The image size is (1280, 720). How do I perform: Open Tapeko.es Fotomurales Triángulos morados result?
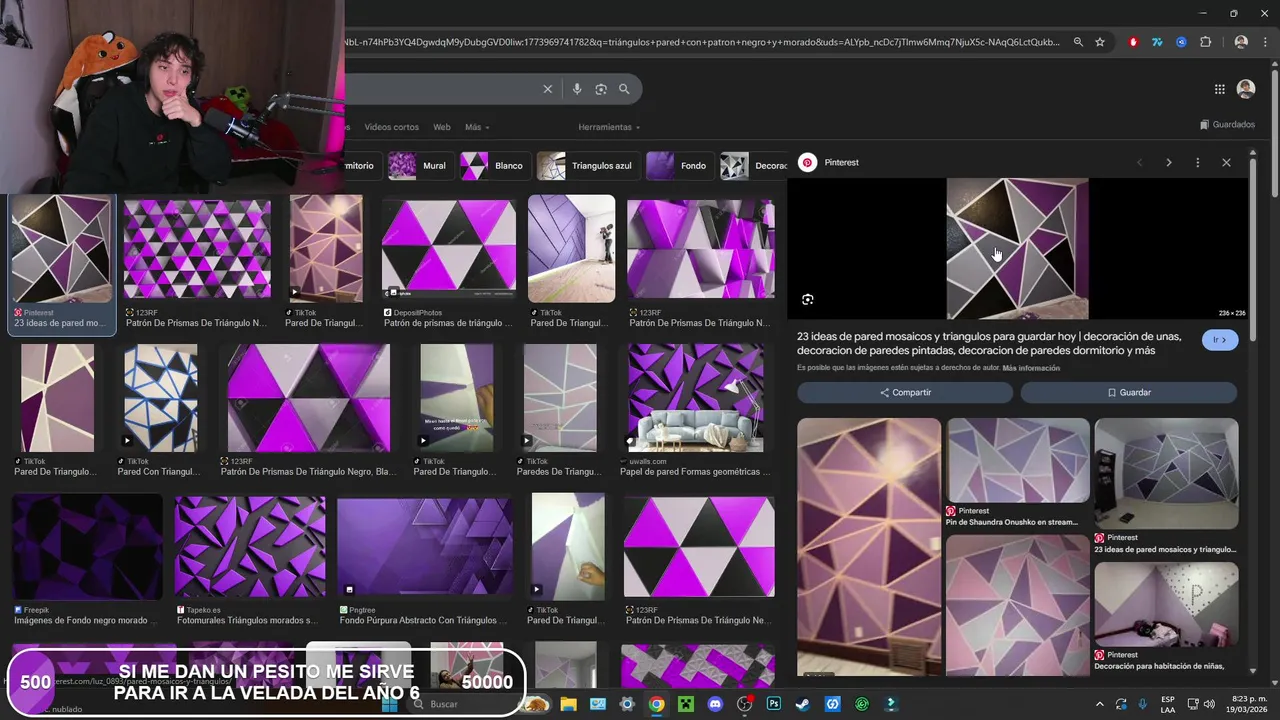[x=249, y=560]
